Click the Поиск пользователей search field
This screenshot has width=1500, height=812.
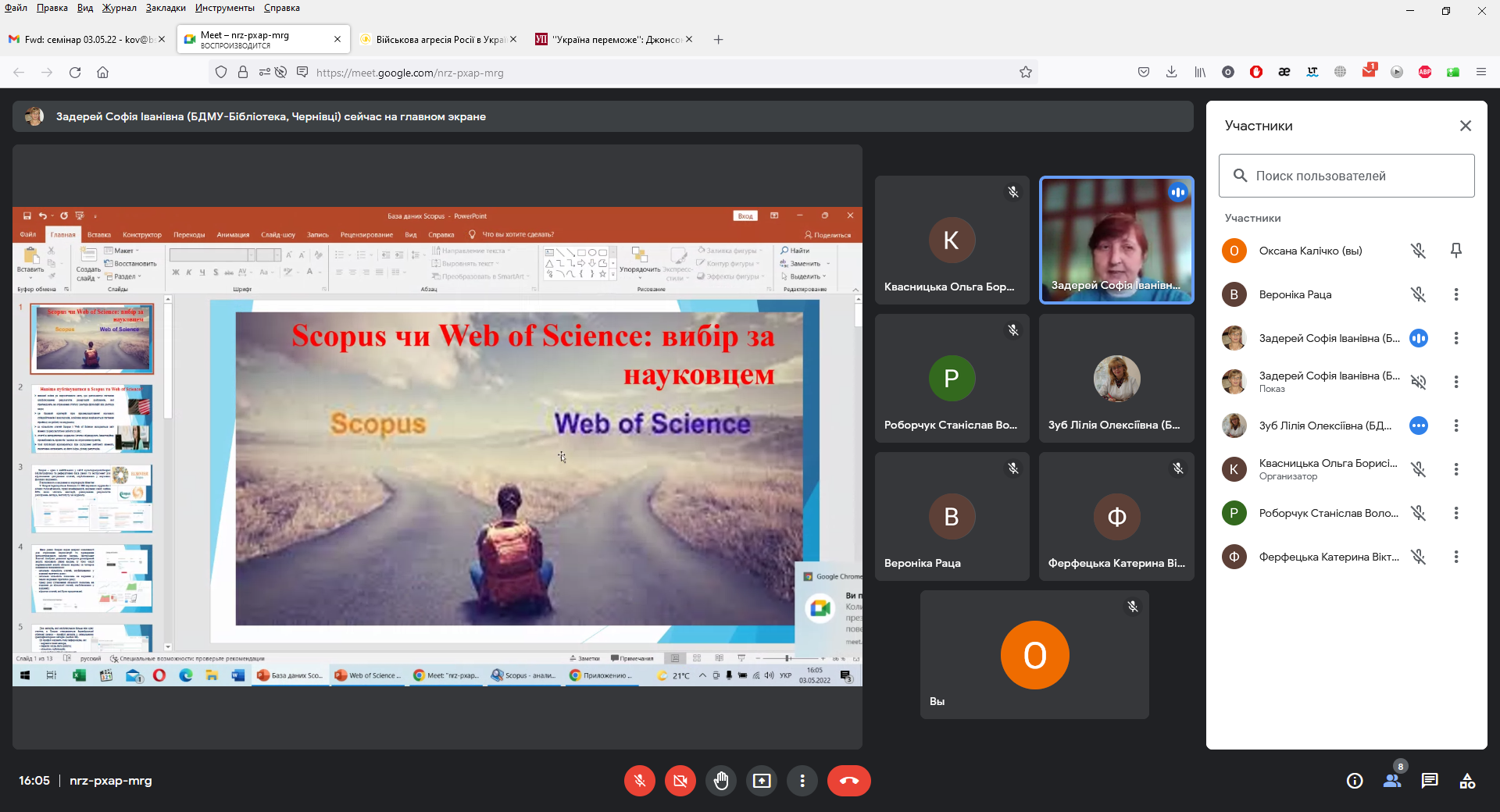point(1347,176)
